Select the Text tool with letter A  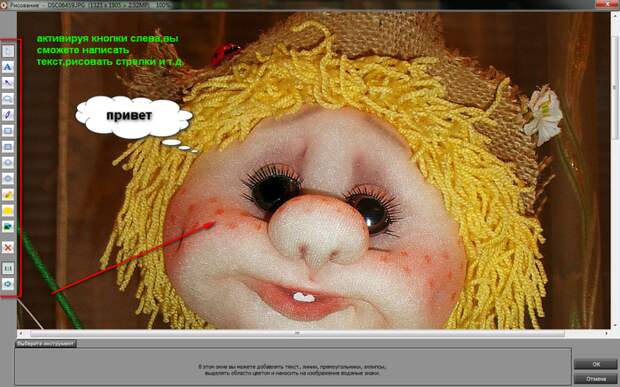[x=8, y=67]
